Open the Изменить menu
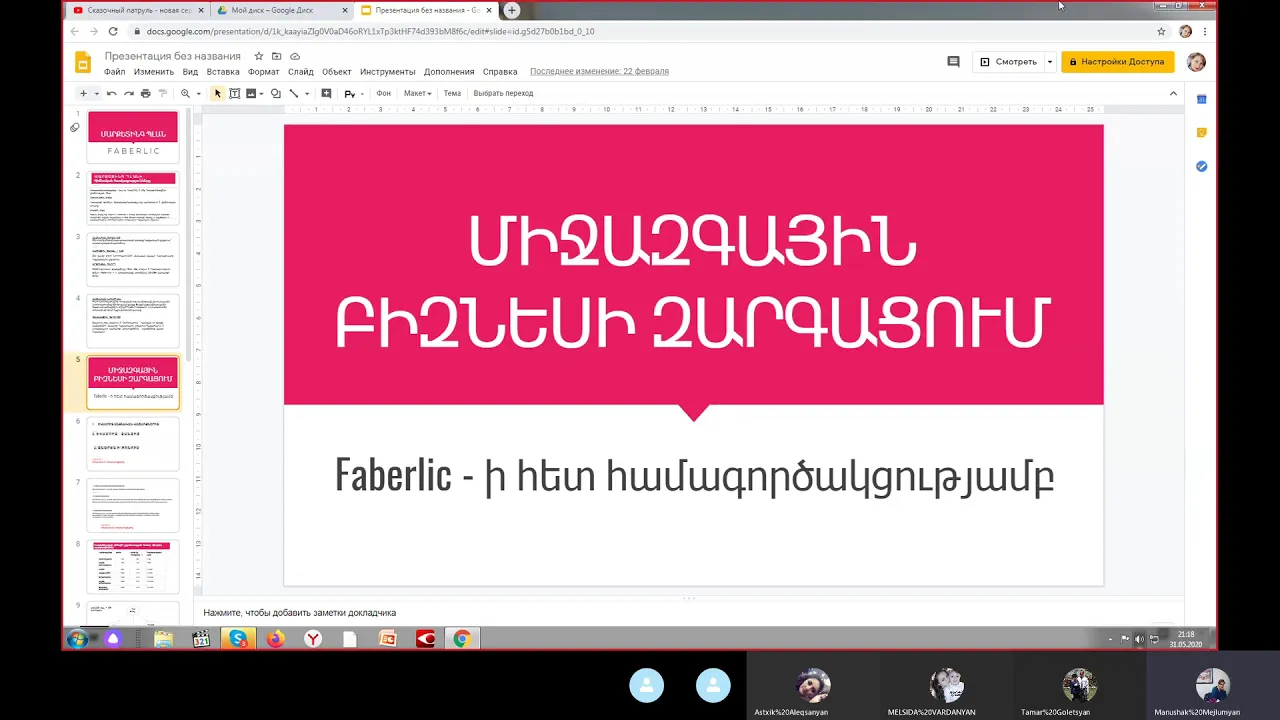1280x720 pixels. point(154,72)
